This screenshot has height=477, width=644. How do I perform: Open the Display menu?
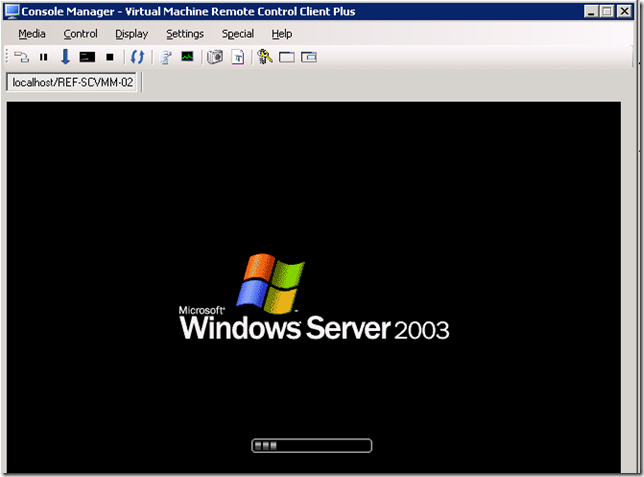pyautogui.click(x=131, y=34)
